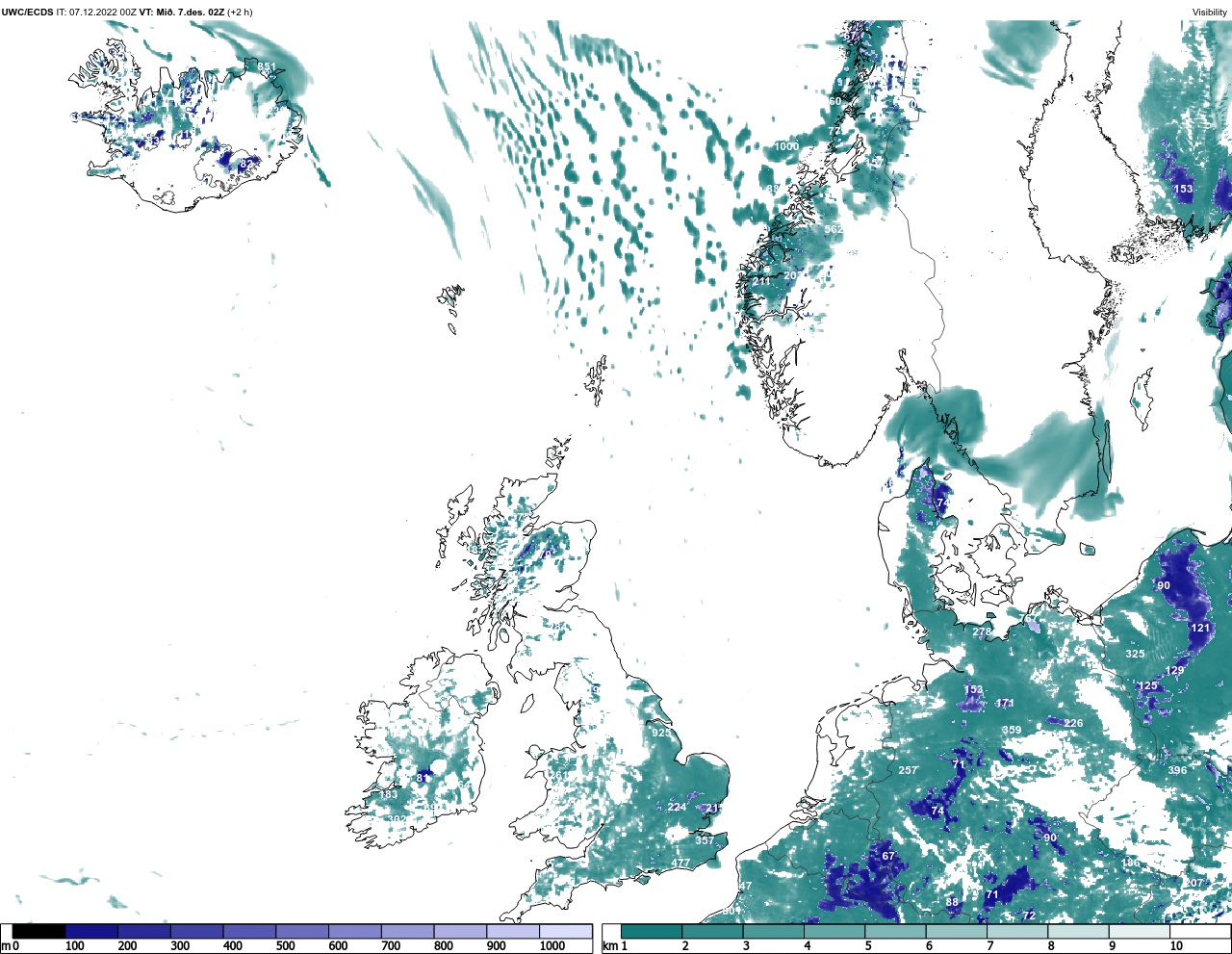Click the '226' visibility value

1073,724
